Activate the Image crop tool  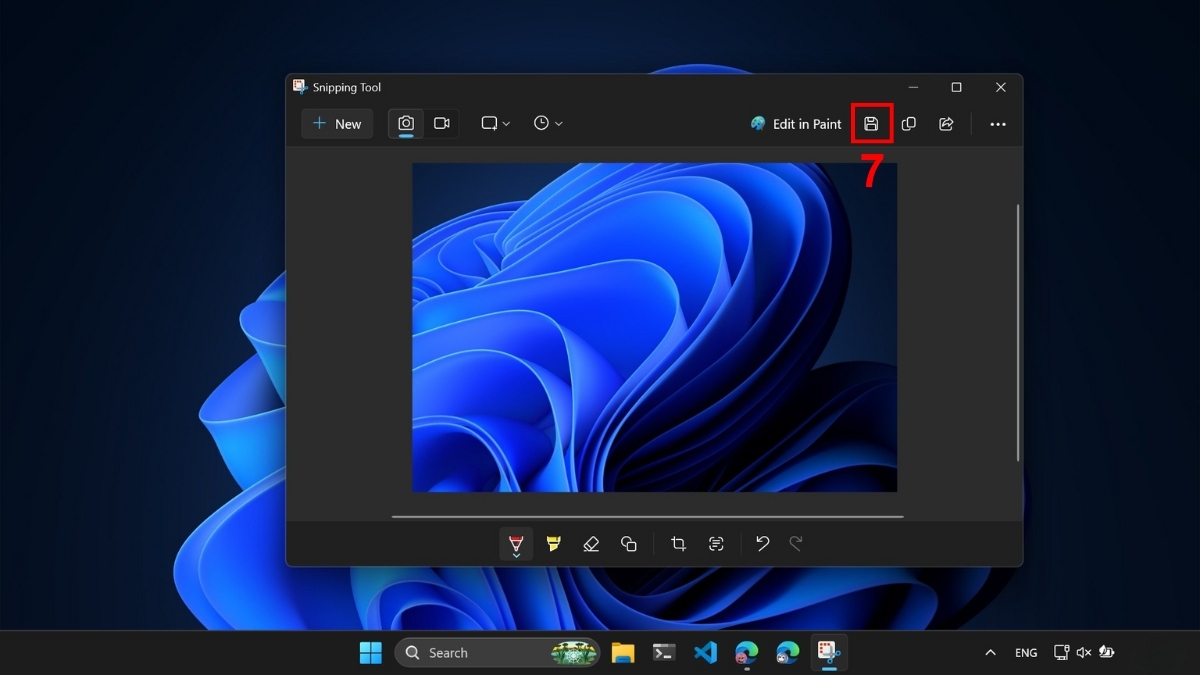(679, 543)
